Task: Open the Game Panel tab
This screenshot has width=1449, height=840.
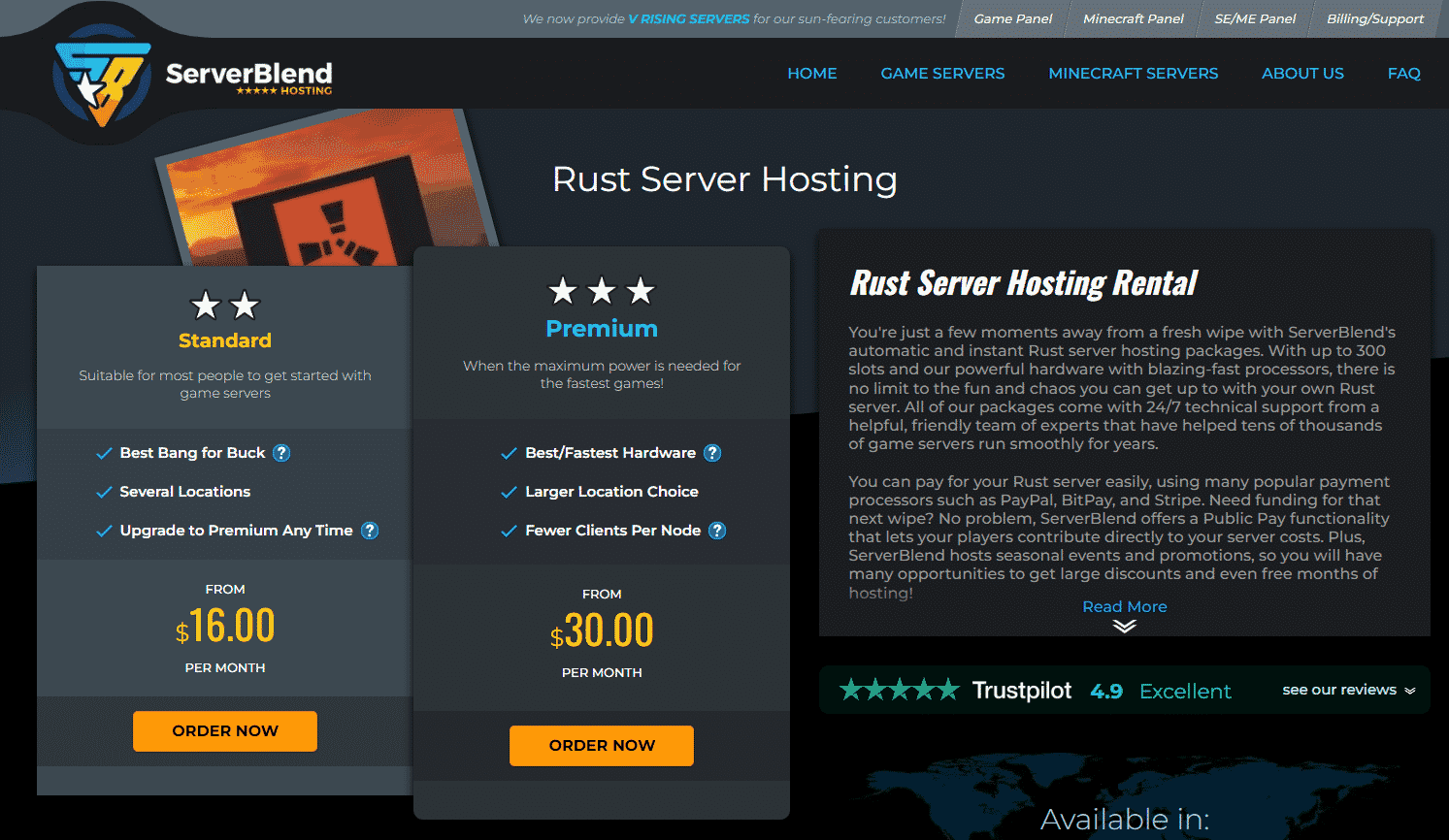Action: pyautogui.click(x=1012, y=18)
